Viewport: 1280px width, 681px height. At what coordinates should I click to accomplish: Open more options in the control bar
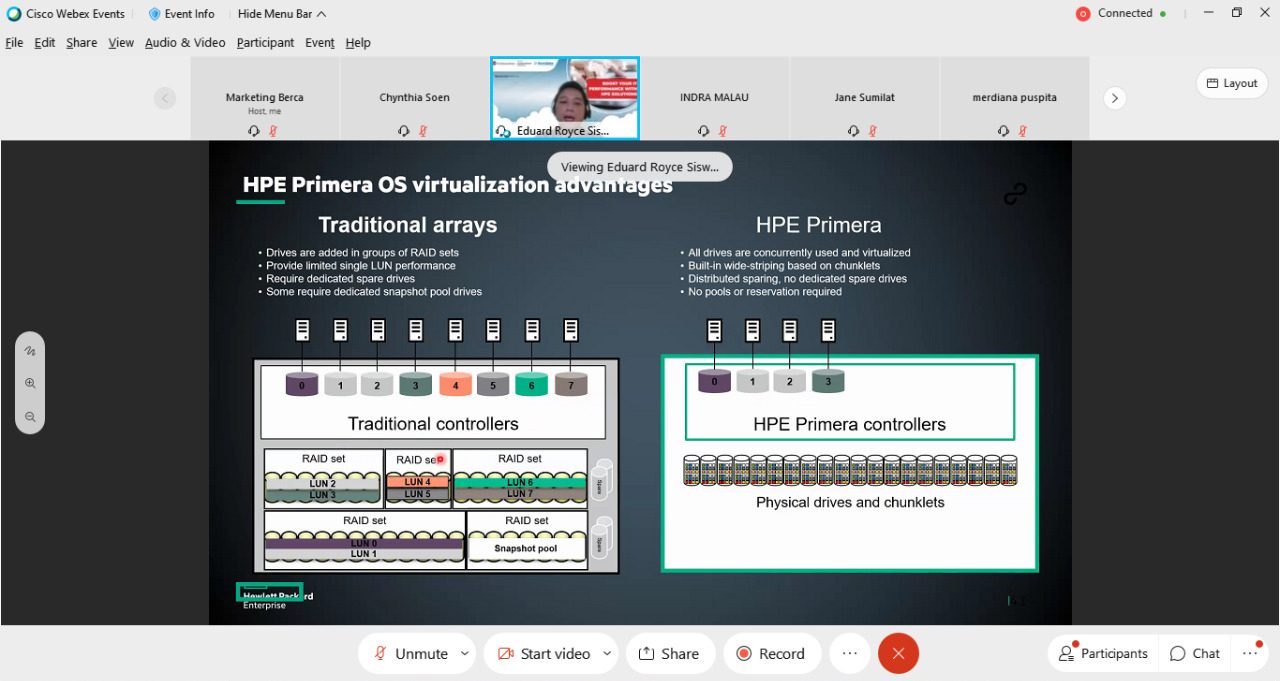pyautogui.click(x=850, y=653)
